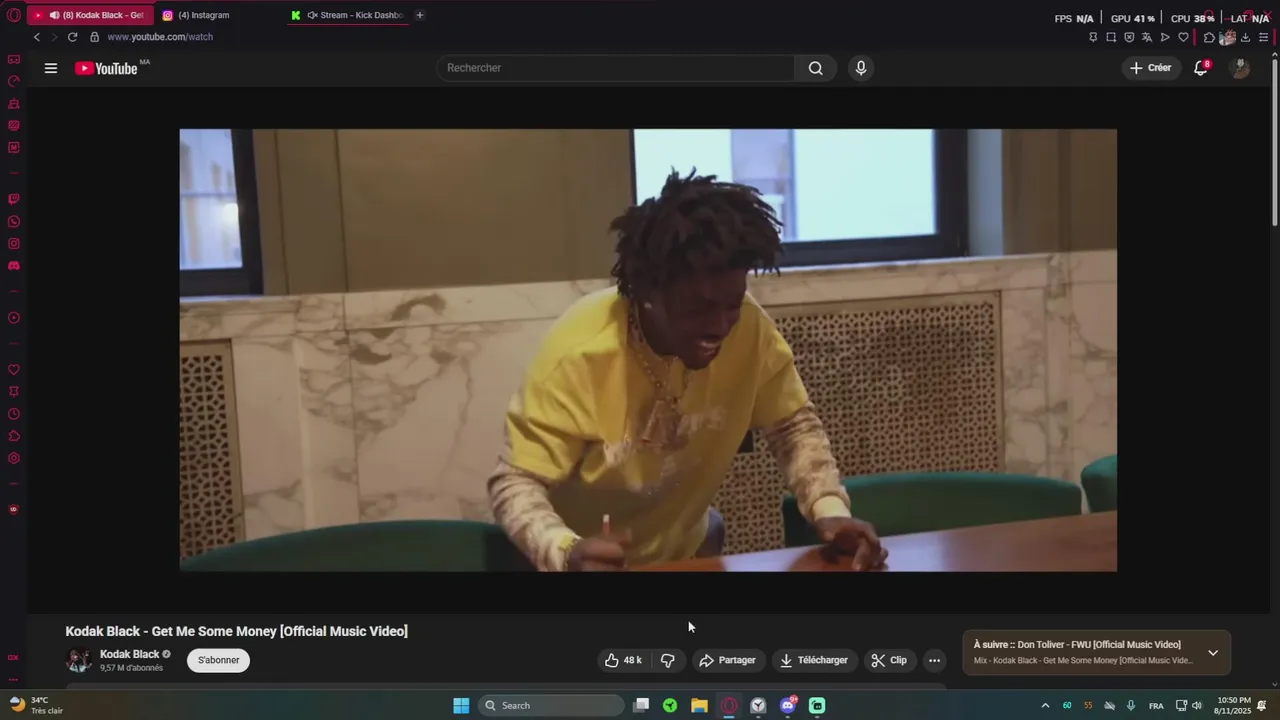The width and height of the screenshot is (1280, 720).
Task: Open GX Corner gamepad icon in sidebar
Action: coord(14,59)
